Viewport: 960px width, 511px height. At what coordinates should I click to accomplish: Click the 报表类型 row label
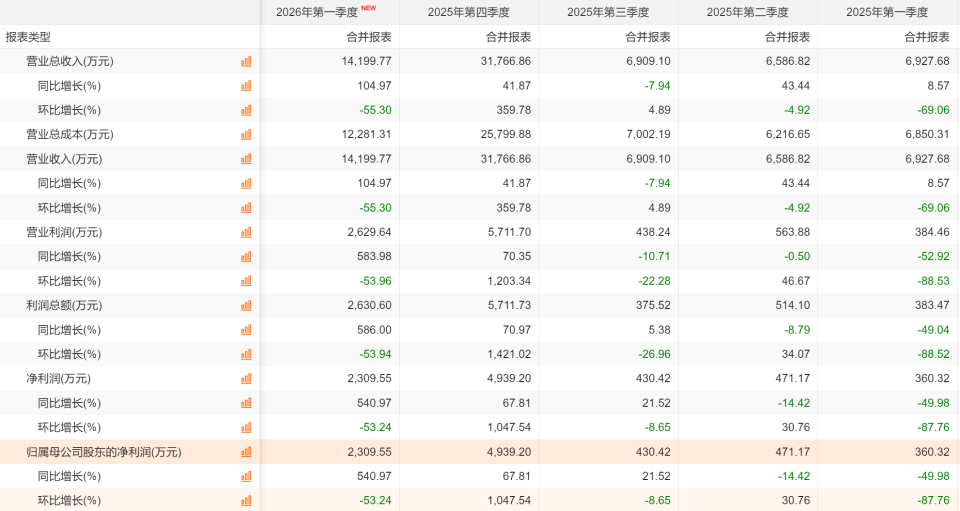[x=28, y=37]
